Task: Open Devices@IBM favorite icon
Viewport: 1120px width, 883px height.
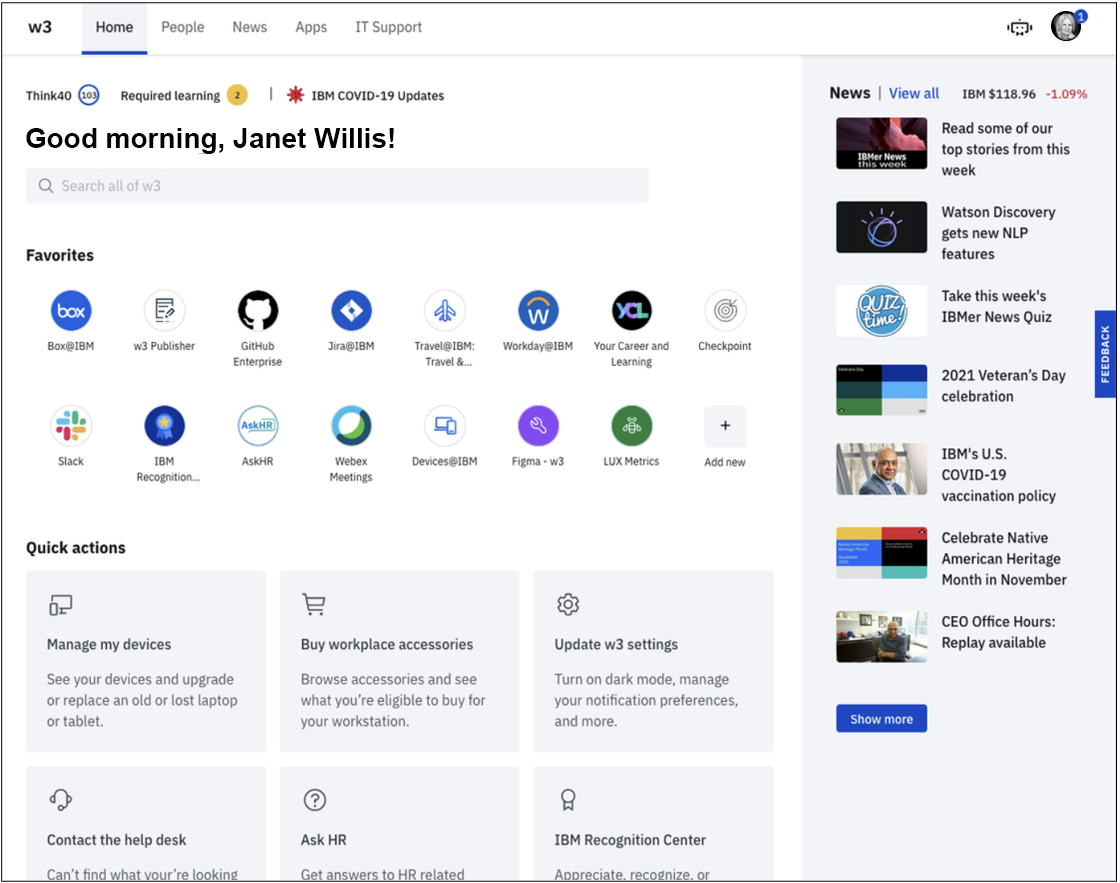Action: coord(445,426)
